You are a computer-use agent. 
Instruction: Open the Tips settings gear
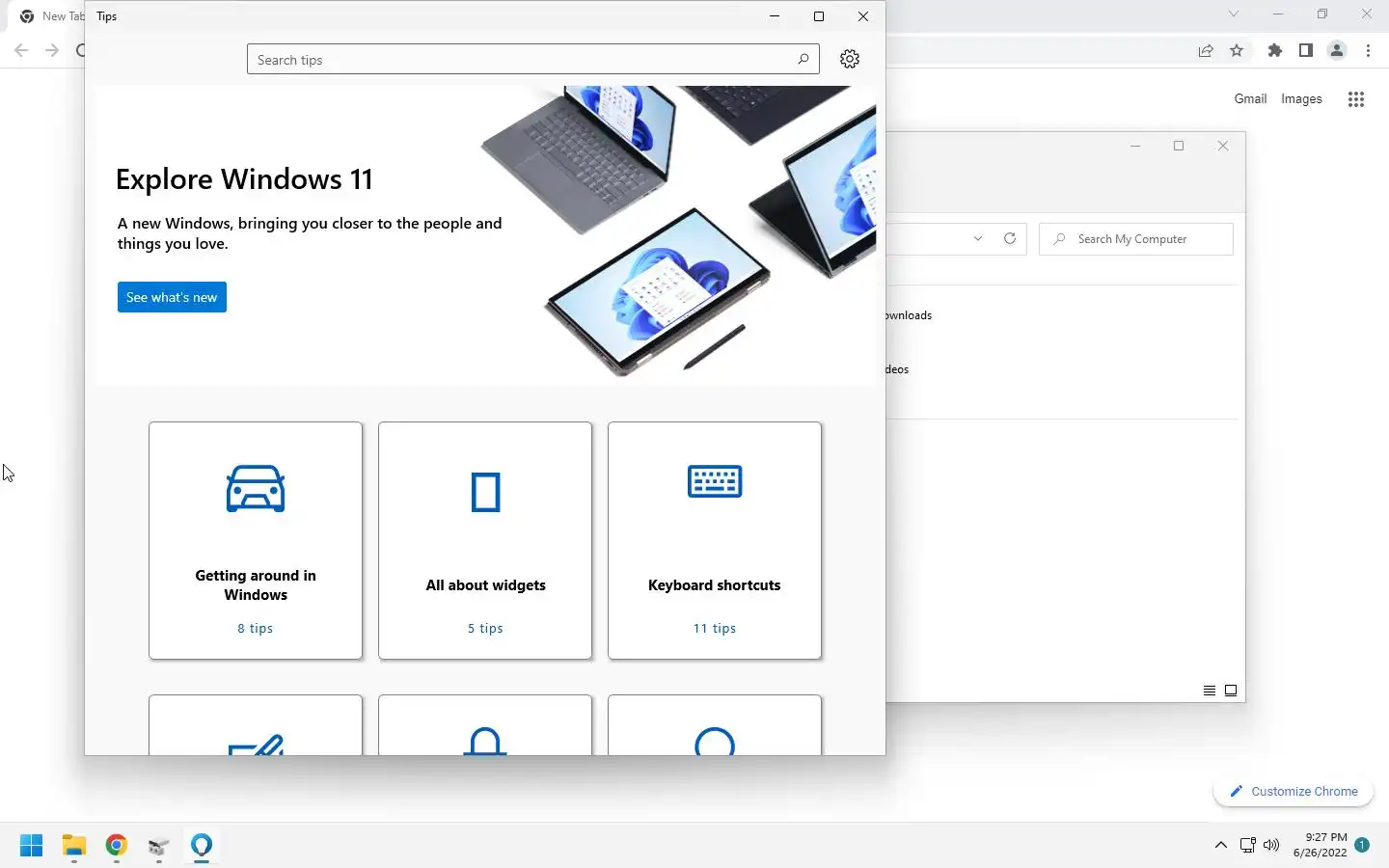[x=849, y=59]
